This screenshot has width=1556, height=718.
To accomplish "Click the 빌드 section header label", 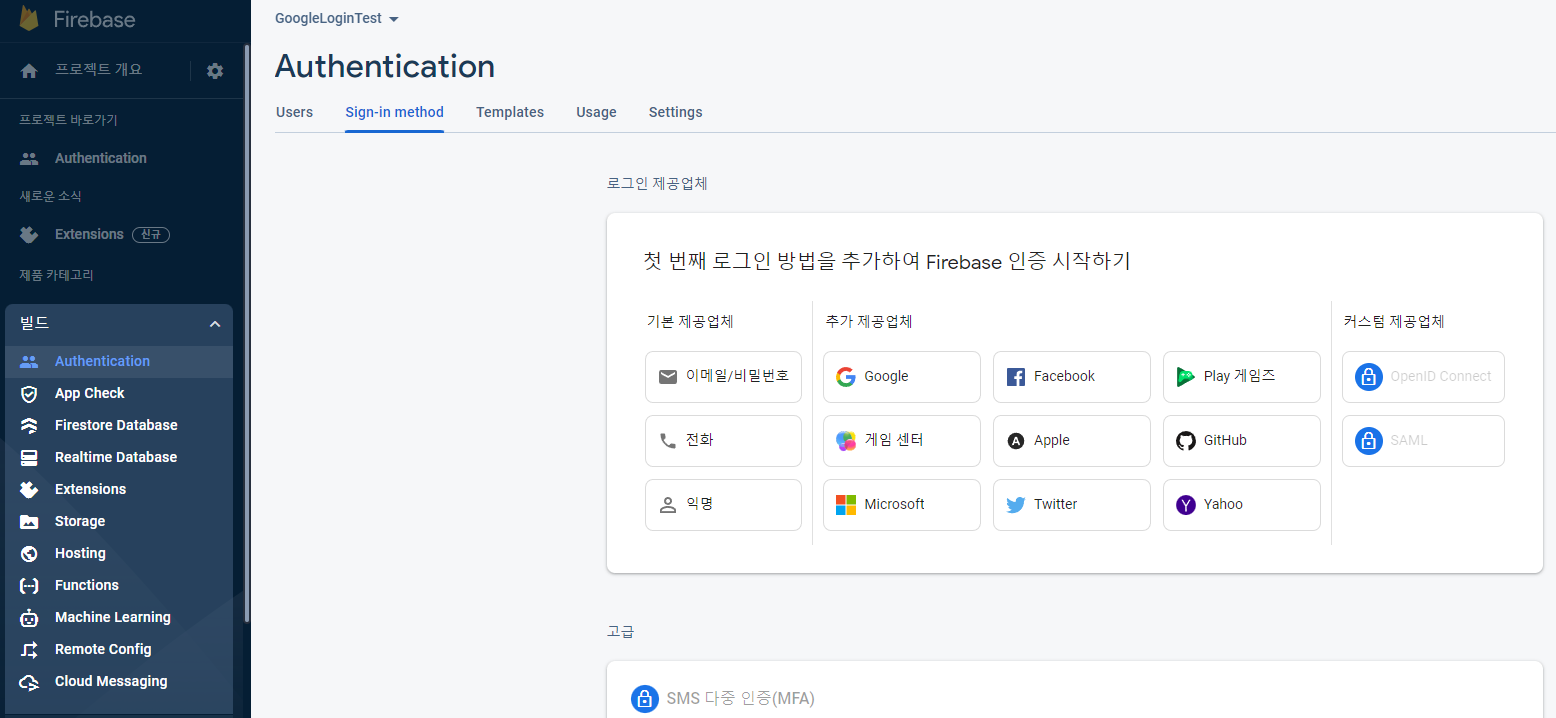I will [x=35, y=323].
